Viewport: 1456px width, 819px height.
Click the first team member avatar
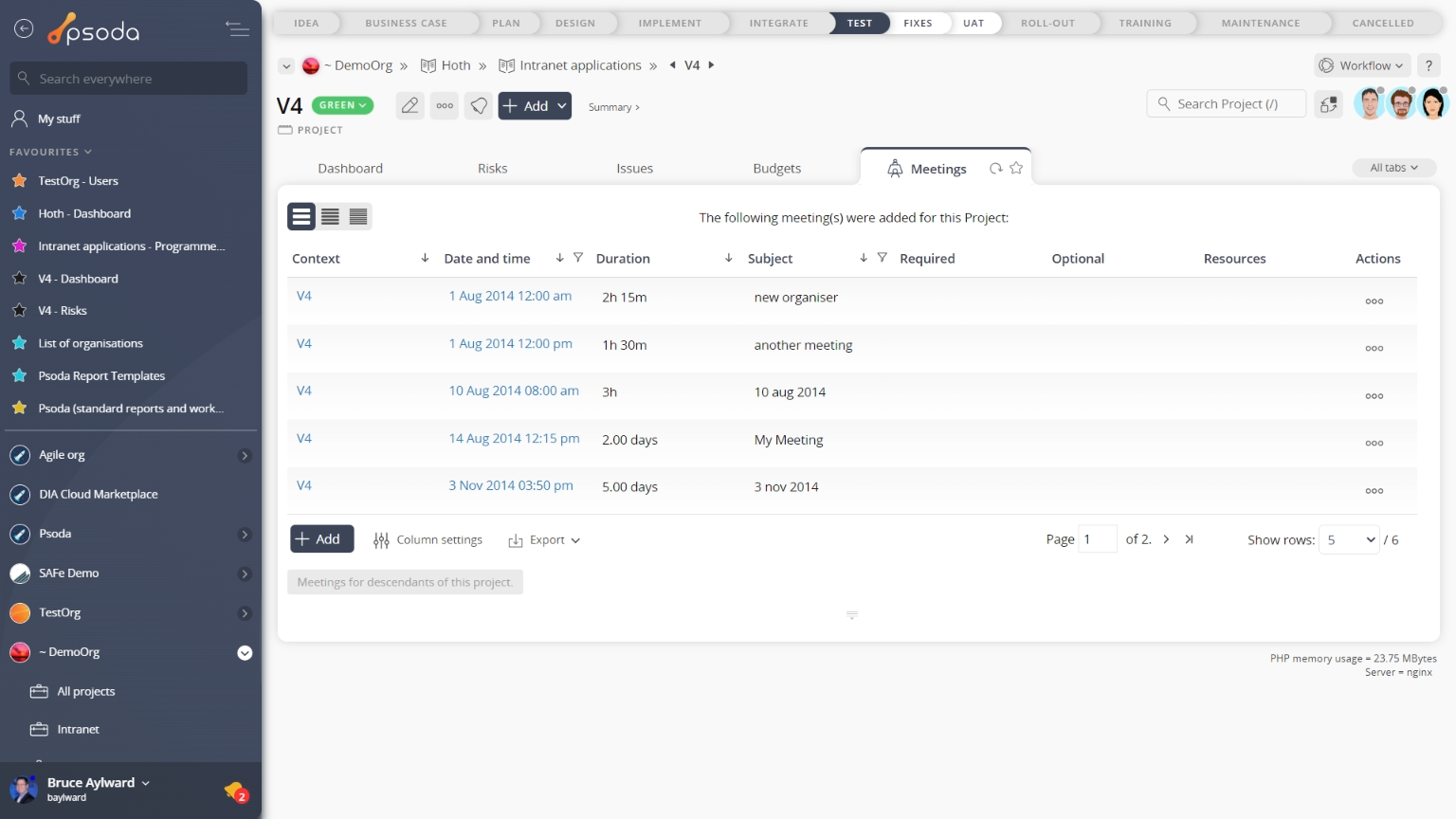1370,103
